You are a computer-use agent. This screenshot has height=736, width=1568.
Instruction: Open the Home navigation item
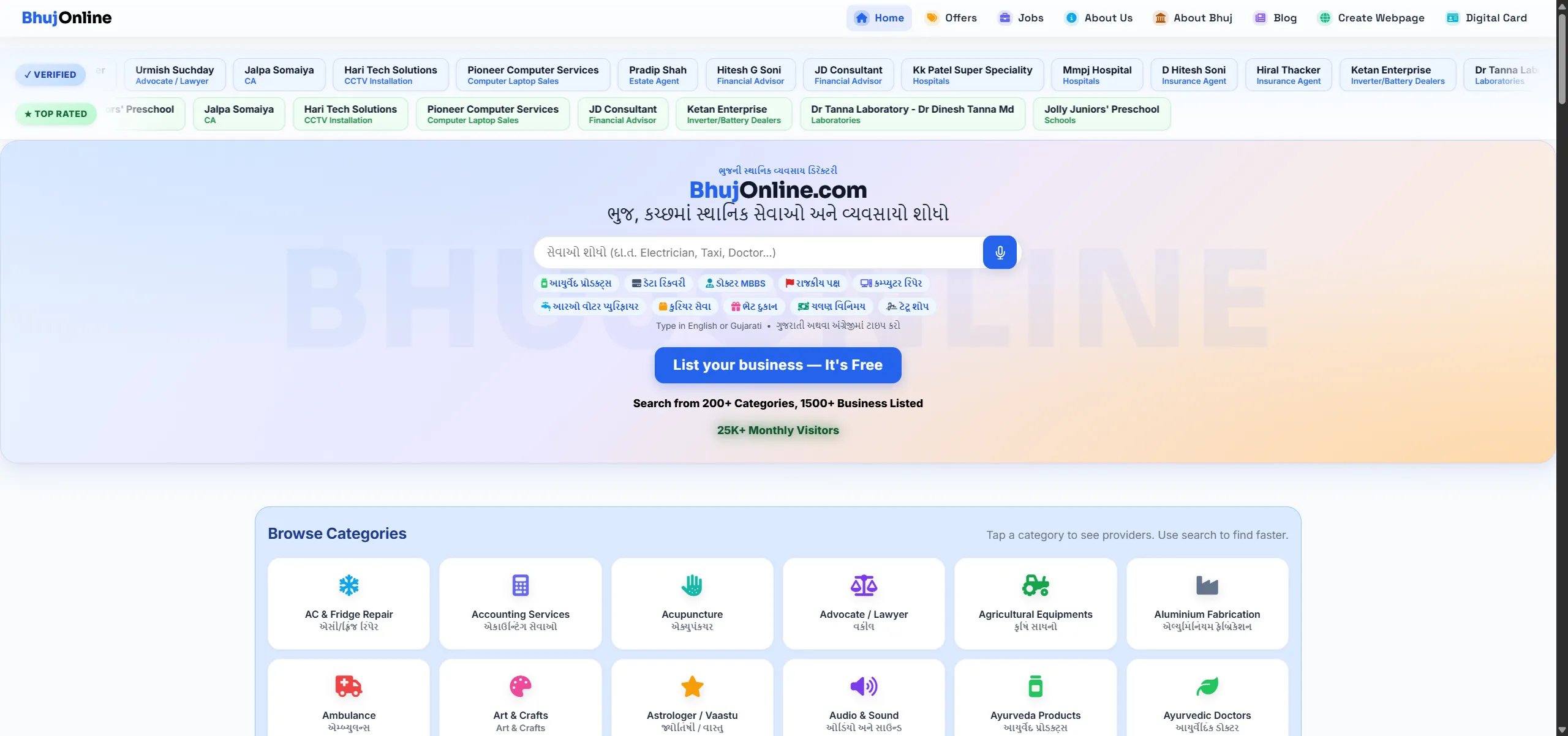[x=879, y=18]
